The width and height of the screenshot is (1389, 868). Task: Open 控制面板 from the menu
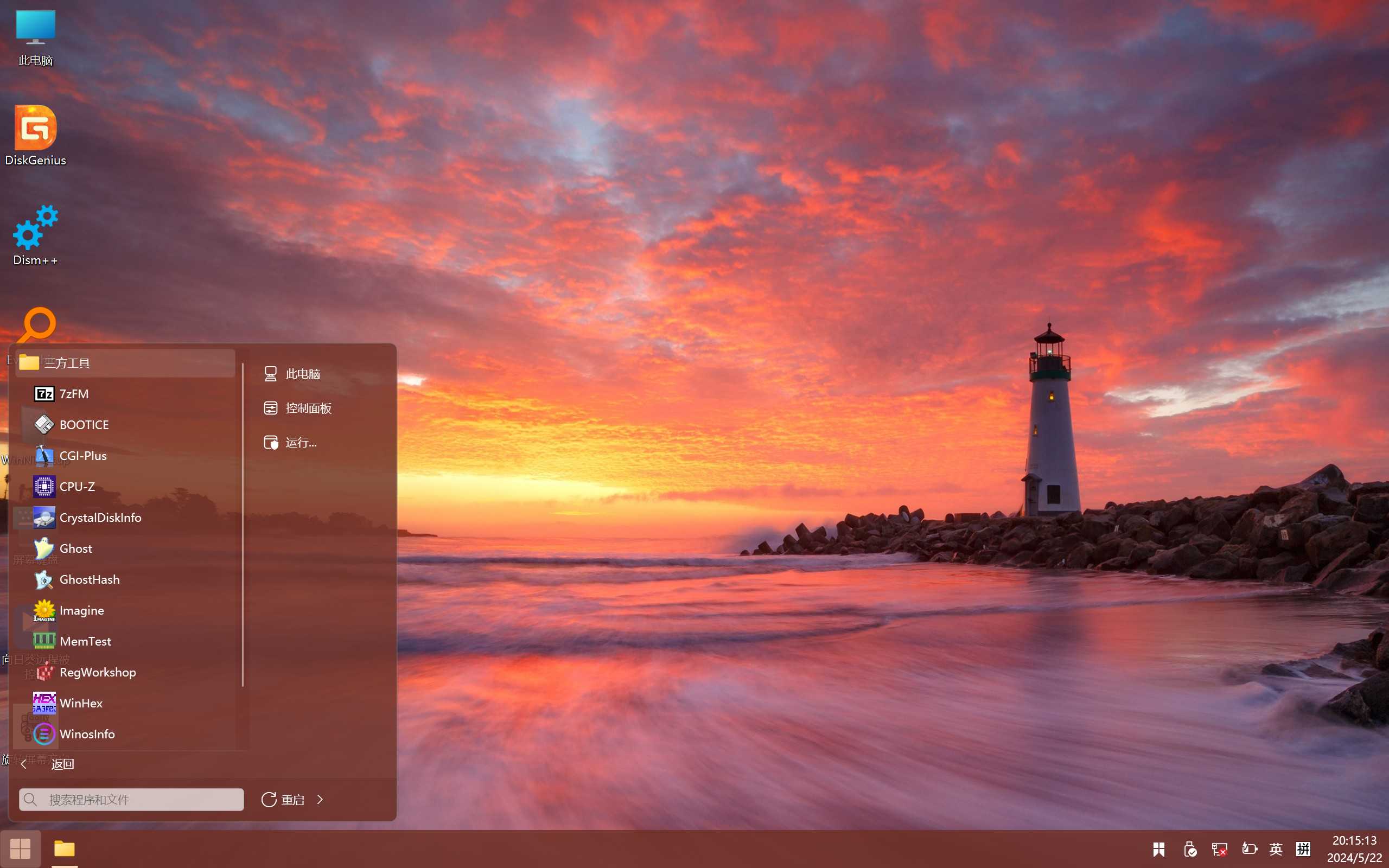308,408
